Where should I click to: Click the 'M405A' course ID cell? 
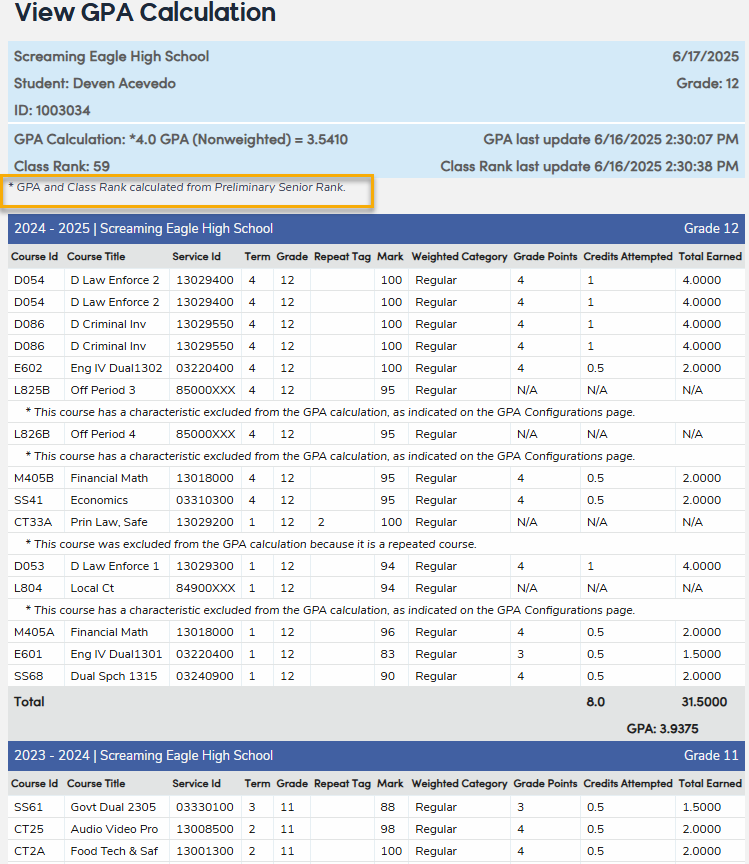click(x=34, y=633)
